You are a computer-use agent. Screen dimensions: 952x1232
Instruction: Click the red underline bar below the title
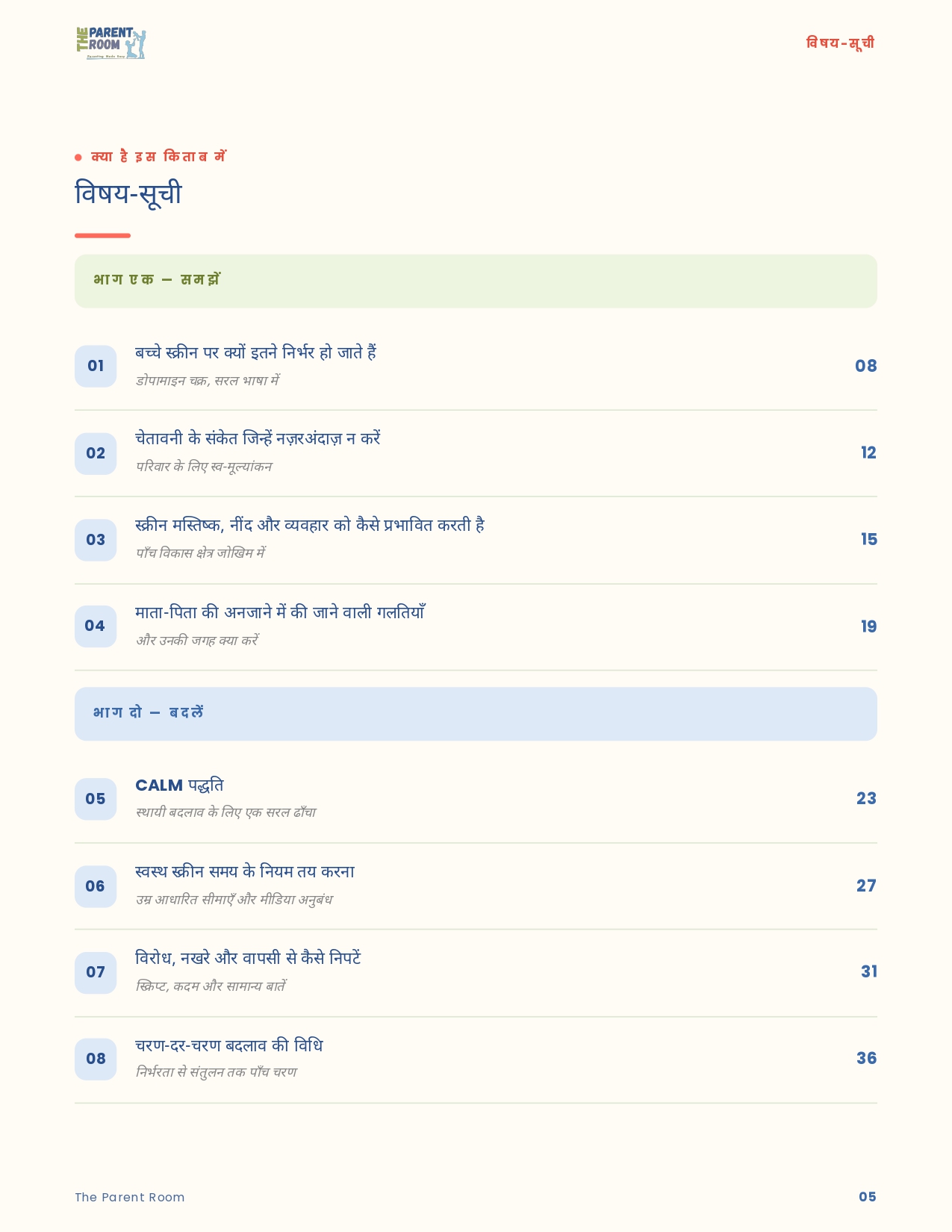(102, 236)
